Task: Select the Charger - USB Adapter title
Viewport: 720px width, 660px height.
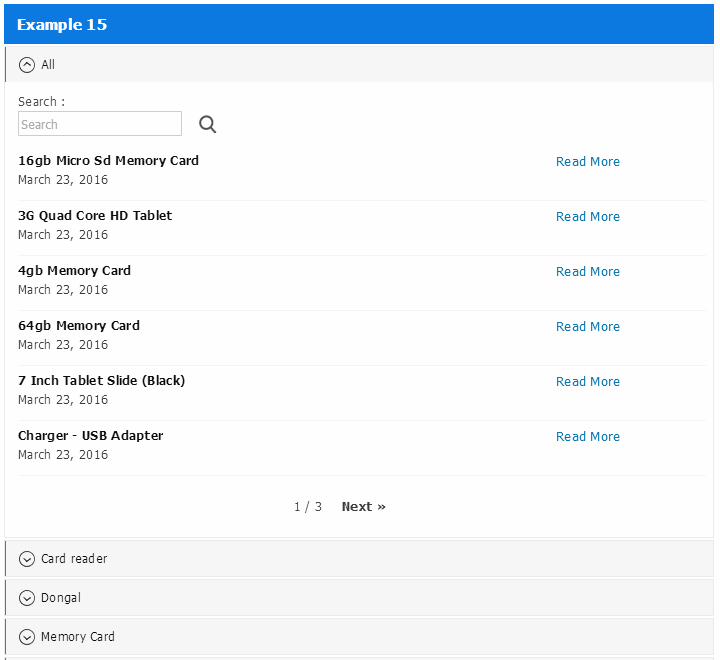Action: 90,436
